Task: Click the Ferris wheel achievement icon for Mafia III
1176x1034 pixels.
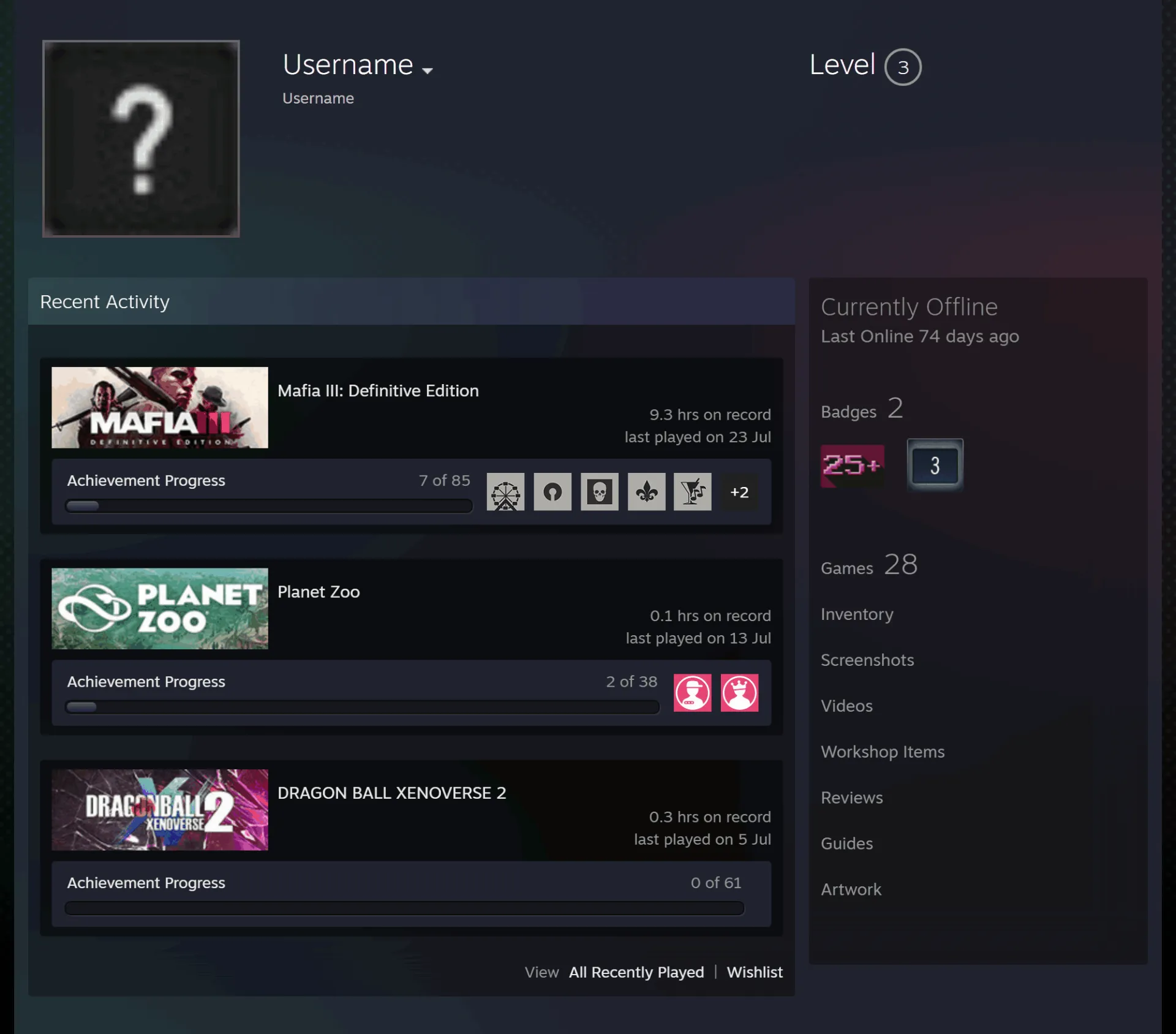Action: coord(505,492)
